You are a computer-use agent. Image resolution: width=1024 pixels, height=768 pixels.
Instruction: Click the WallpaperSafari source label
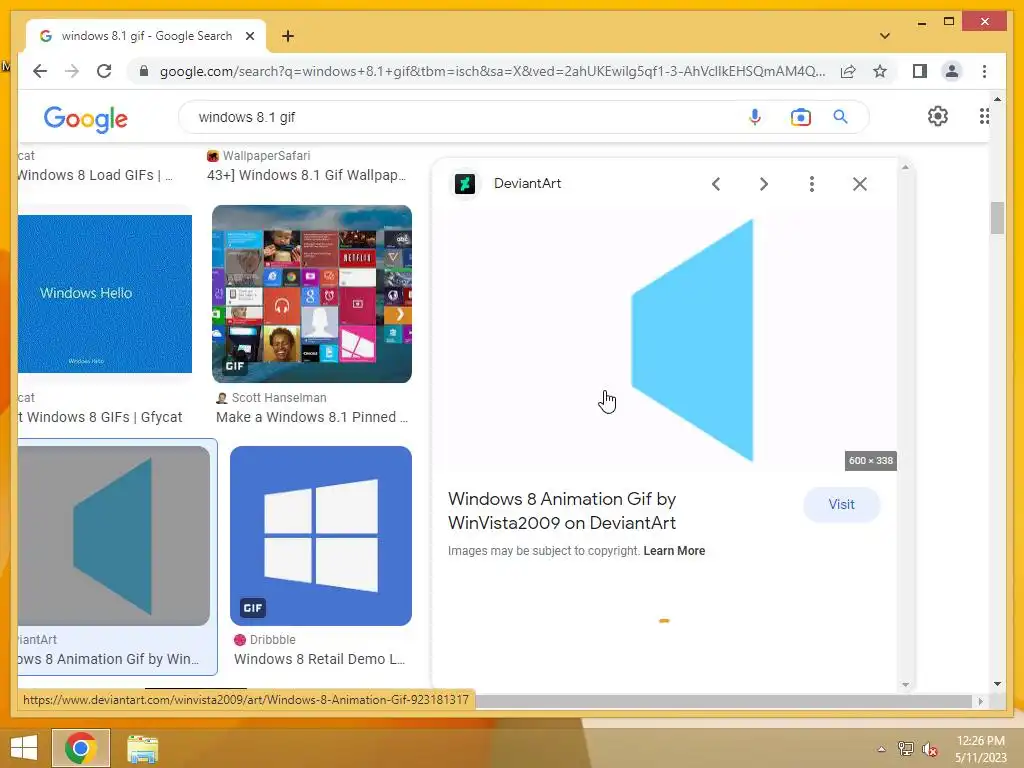tap(266, 155)
